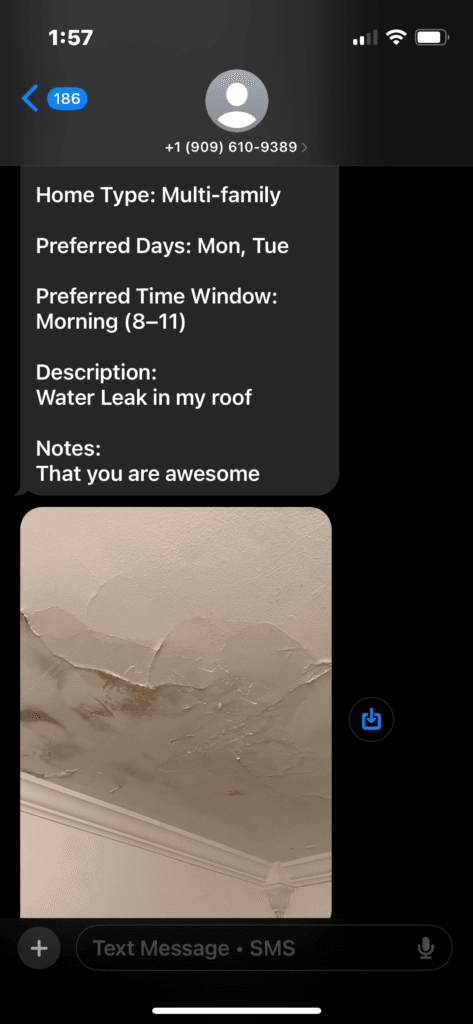Tap the cellular signal bars
Viewport: 473px width, 1024px height.
pos(366,39)
